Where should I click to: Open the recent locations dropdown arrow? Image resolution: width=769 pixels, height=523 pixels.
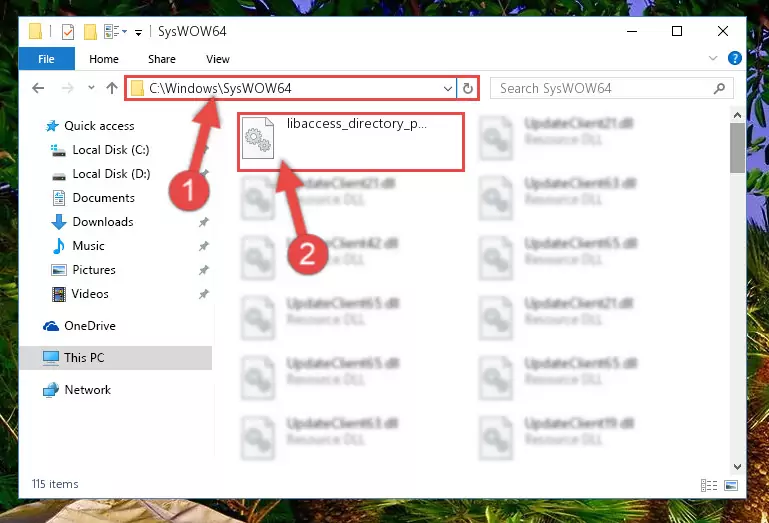pos(91,88)
